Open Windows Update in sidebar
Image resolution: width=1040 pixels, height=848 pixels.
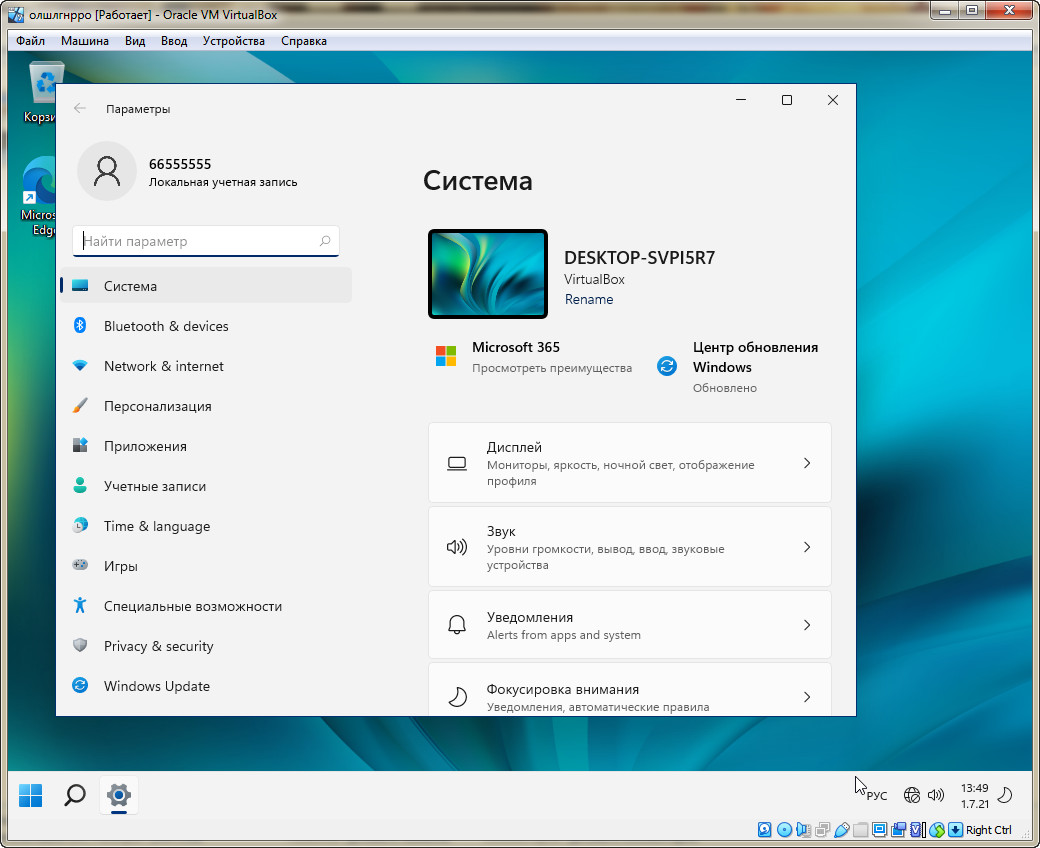pyautogui.click(x=156, y=686)
